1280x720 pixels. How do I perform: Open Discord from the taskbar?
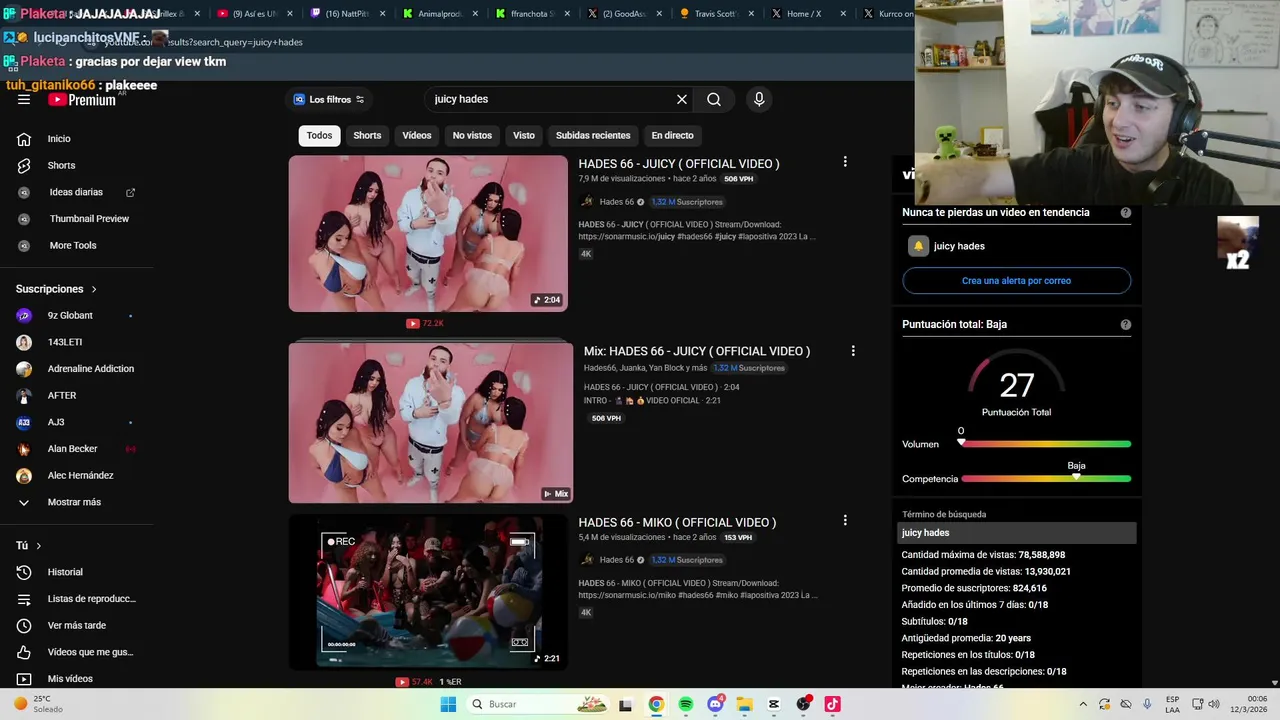[x=715, y=704]
